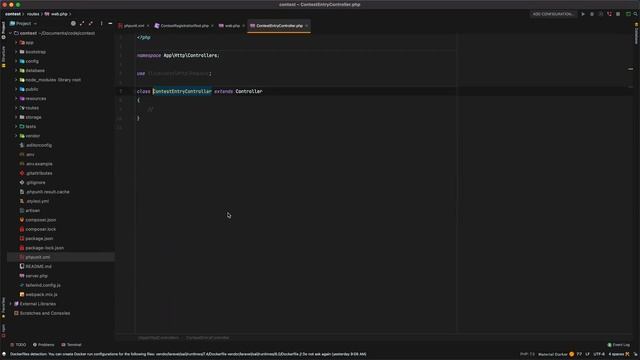The image size is (640, 360).
Task: Click the Add Configuration button
Action: (553, 14)
